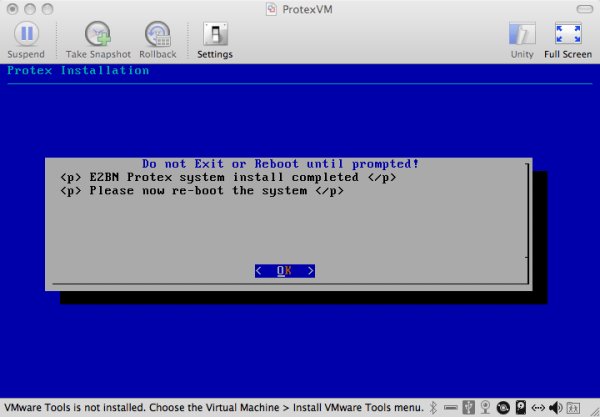
Task: Click the 'Please now re-boot the system' line
Action: (x=202, y=191)
